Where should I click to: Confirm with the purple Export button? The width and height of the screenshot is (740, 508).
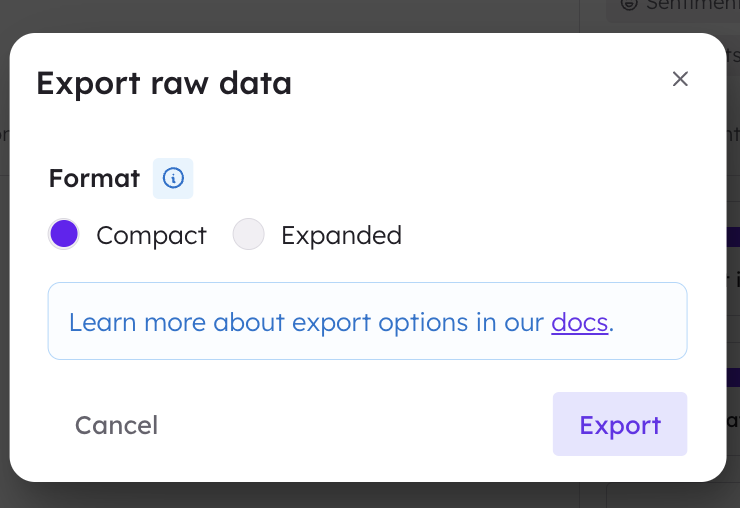[x=620, y=424]
